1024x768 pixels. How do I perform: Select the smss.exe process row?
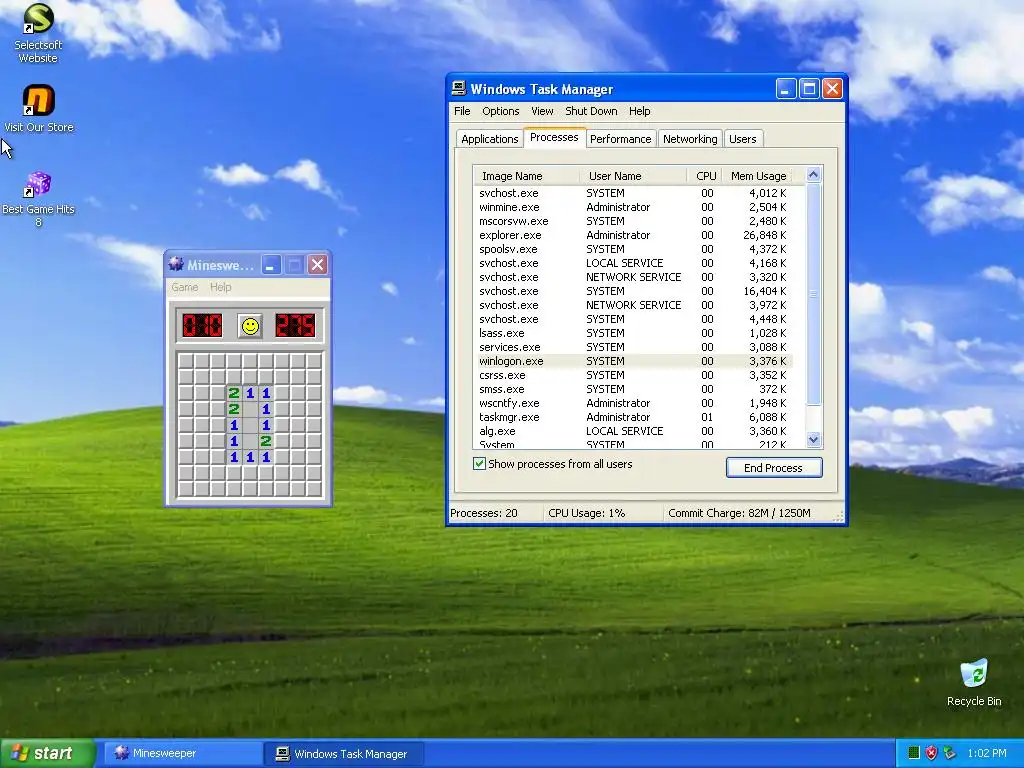(x=633, y=389)
